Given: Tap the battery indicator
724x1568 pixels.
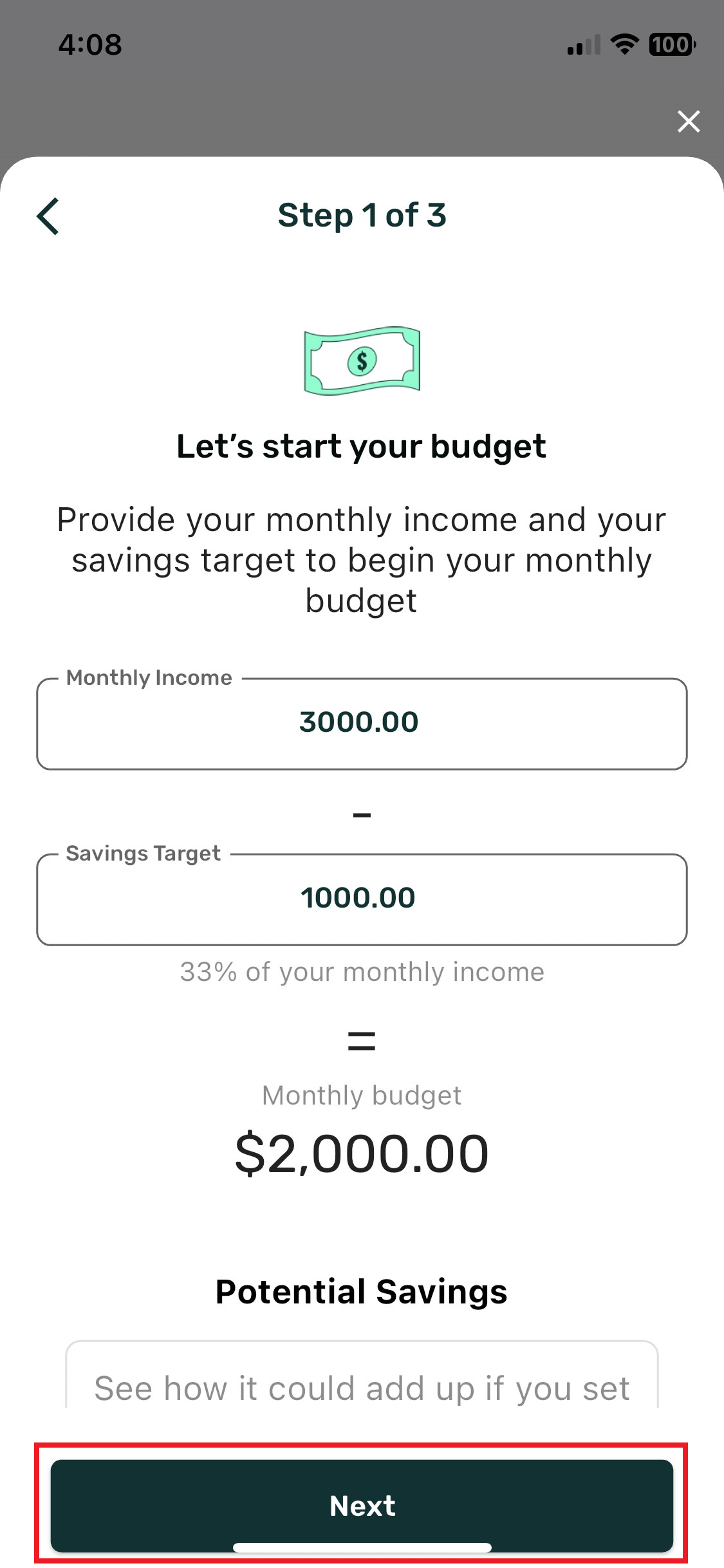Looking at the screenshot, I should coord(669,44).
